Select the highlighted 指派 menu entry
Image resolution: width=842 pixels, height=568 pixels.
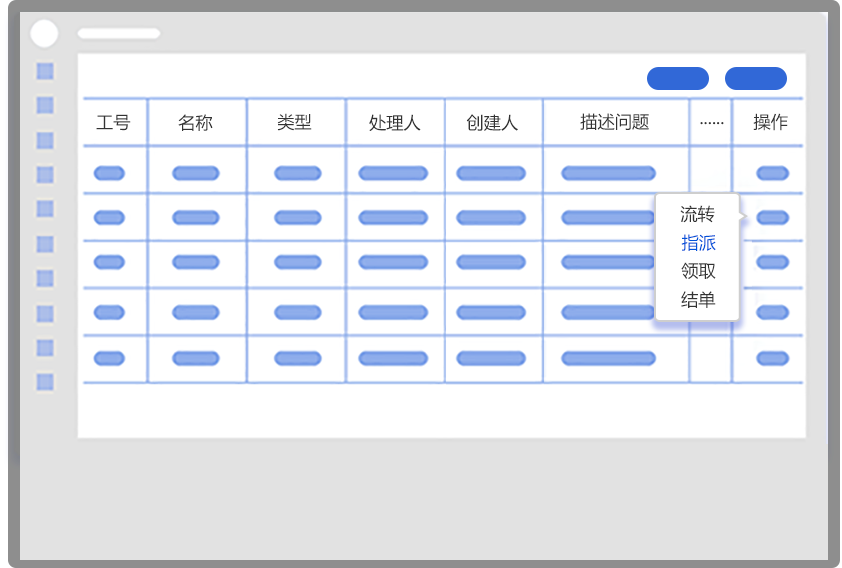[x=698, y=243]
